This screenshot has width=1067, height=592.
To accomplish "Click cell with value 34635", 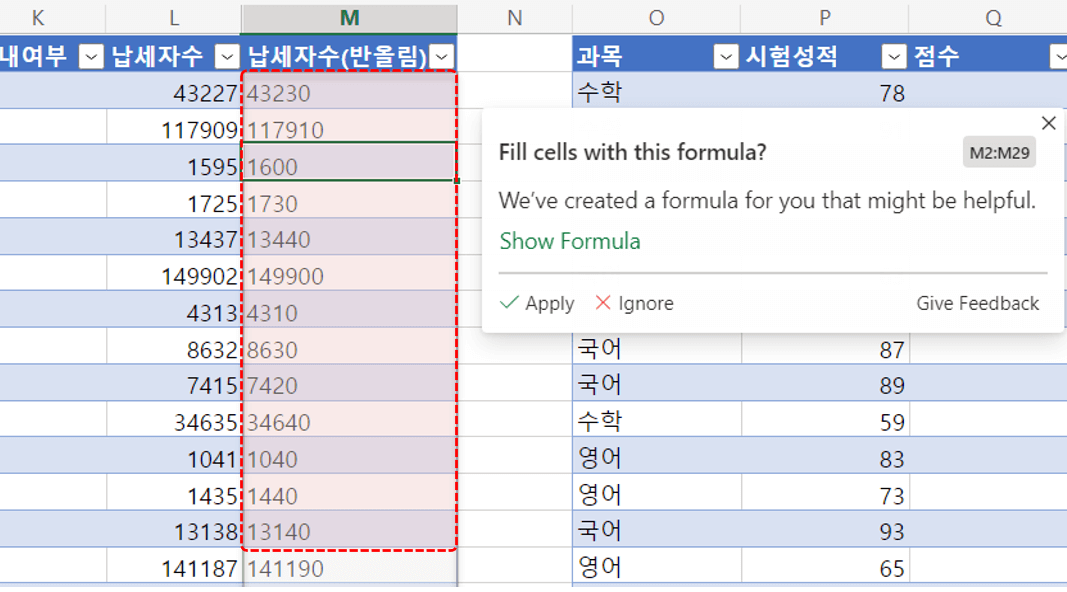I will coord(174,420).
